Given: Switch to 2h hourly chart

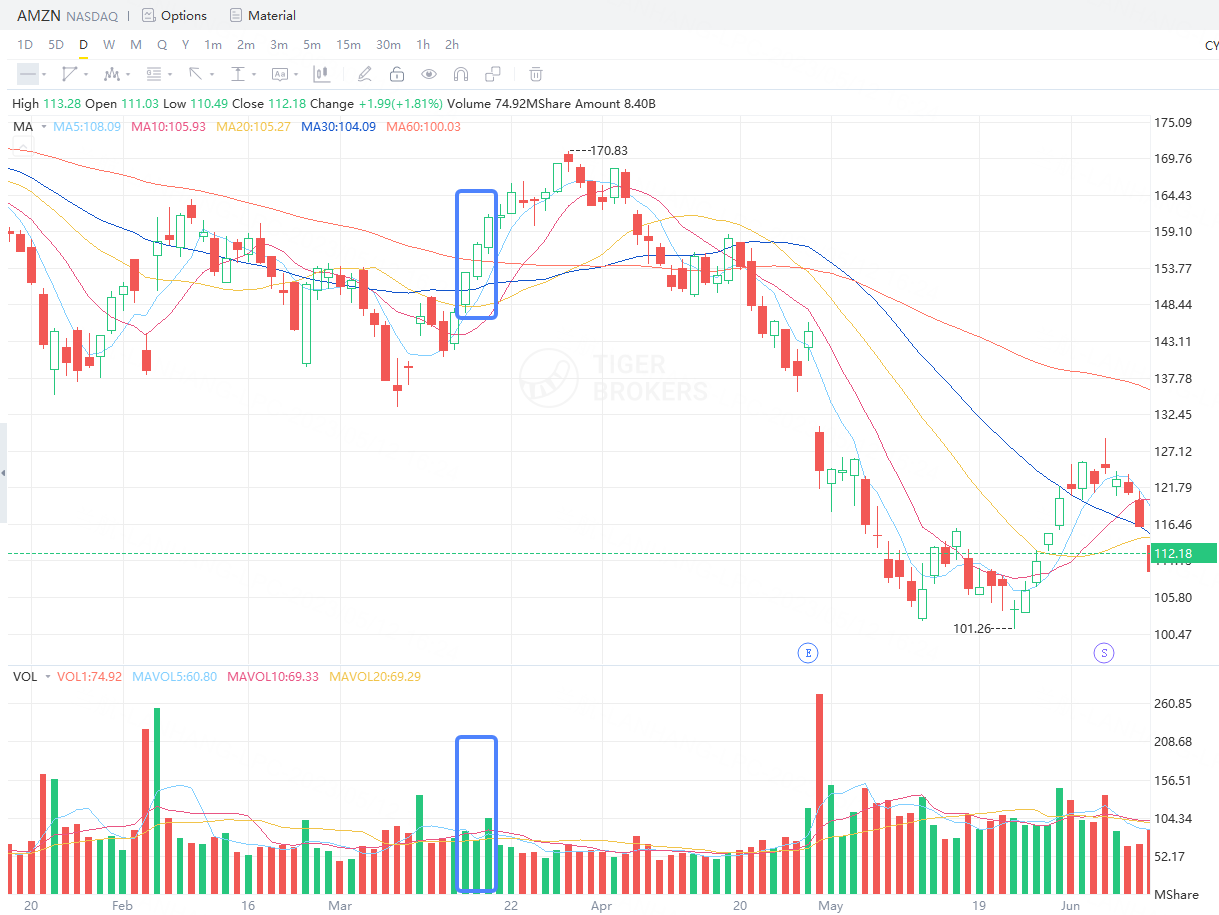Looking at the screenshot, I should (x=452, y=45).
